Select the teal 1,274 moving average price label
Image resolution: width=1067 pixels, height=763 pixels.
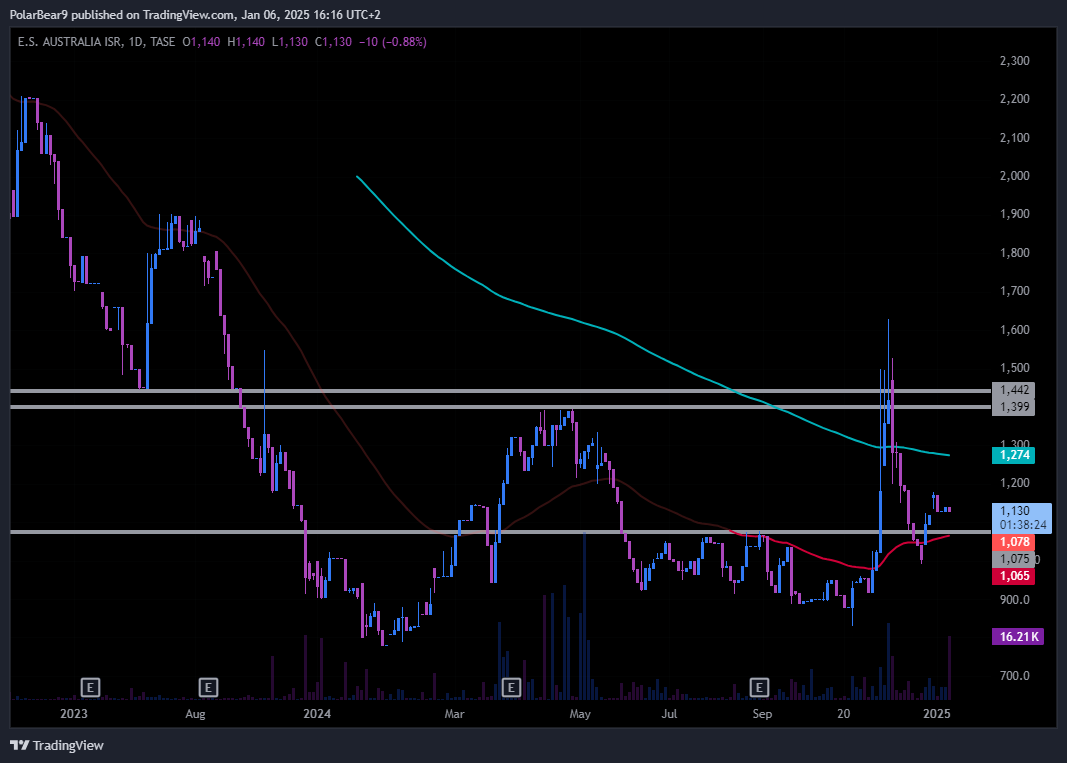(1015, 455)
